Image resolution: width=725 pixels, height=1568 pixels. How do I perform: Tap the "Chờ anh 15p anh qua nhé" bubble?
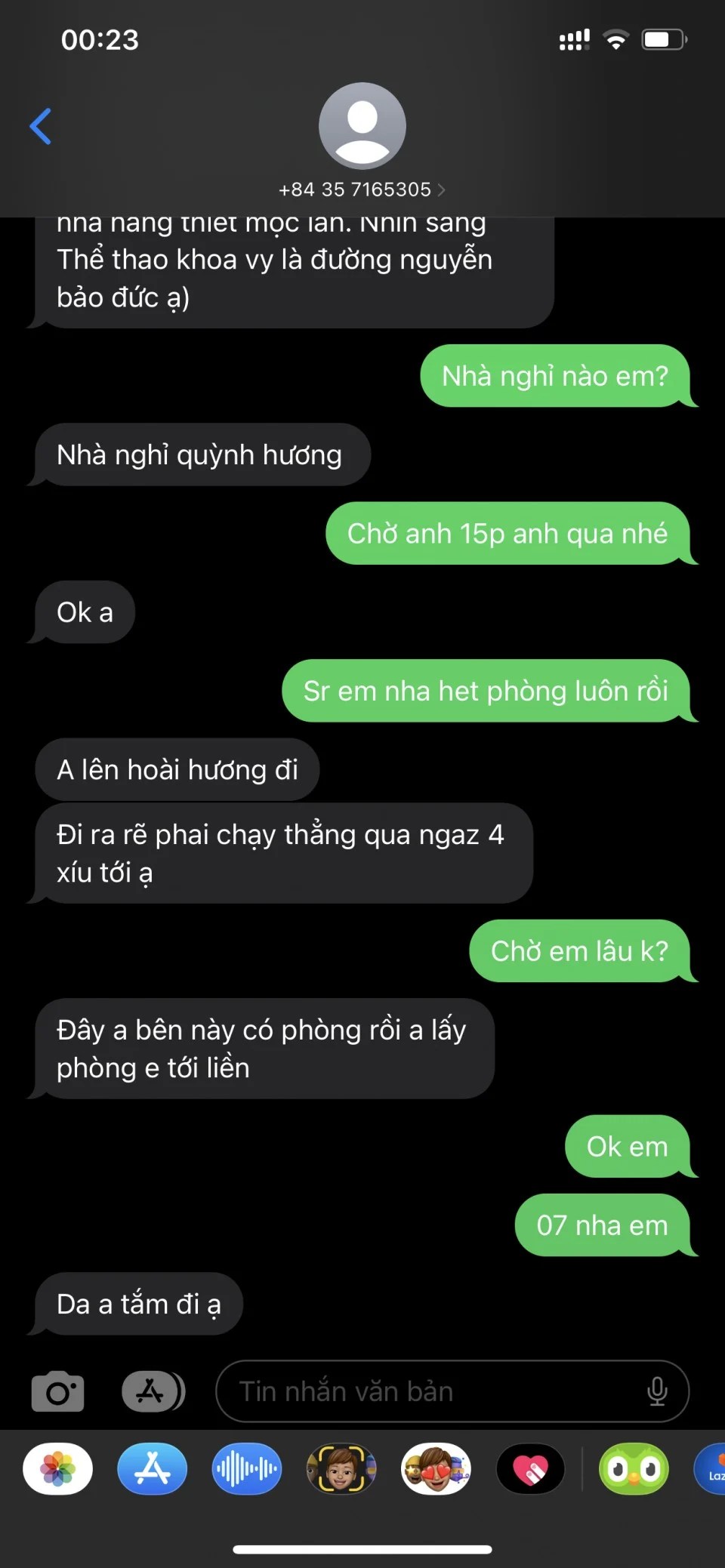pyautogui.click(x=509, y=533)
